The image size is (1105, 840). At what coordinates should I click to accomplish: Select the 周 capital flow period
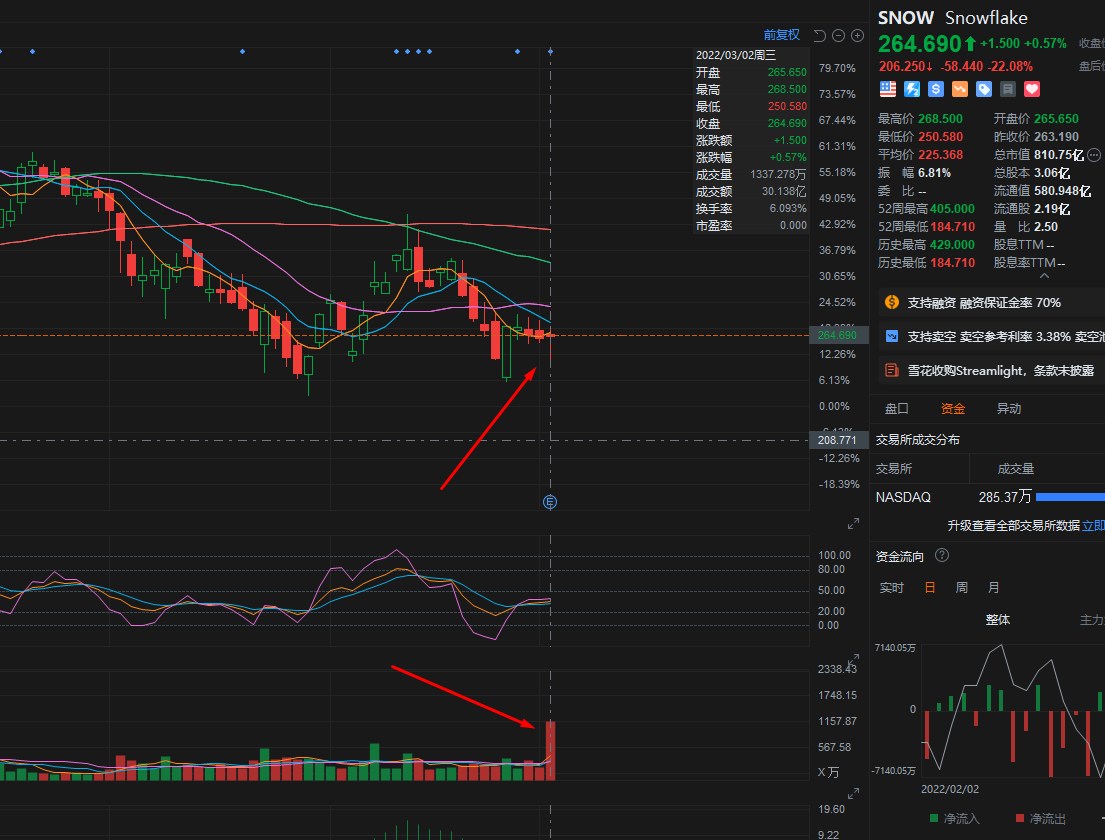coord(961,588)
